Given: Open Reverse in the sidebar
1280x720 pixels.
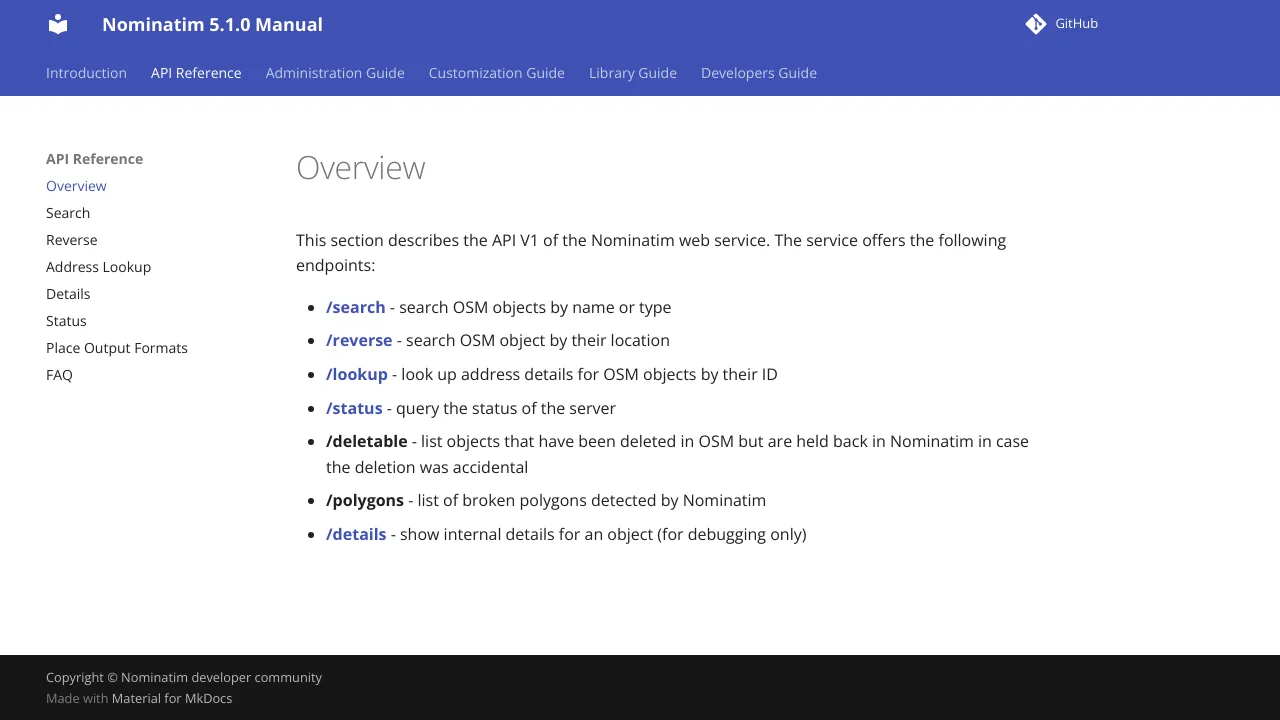Looking at the screenshot, I should 72,240.
